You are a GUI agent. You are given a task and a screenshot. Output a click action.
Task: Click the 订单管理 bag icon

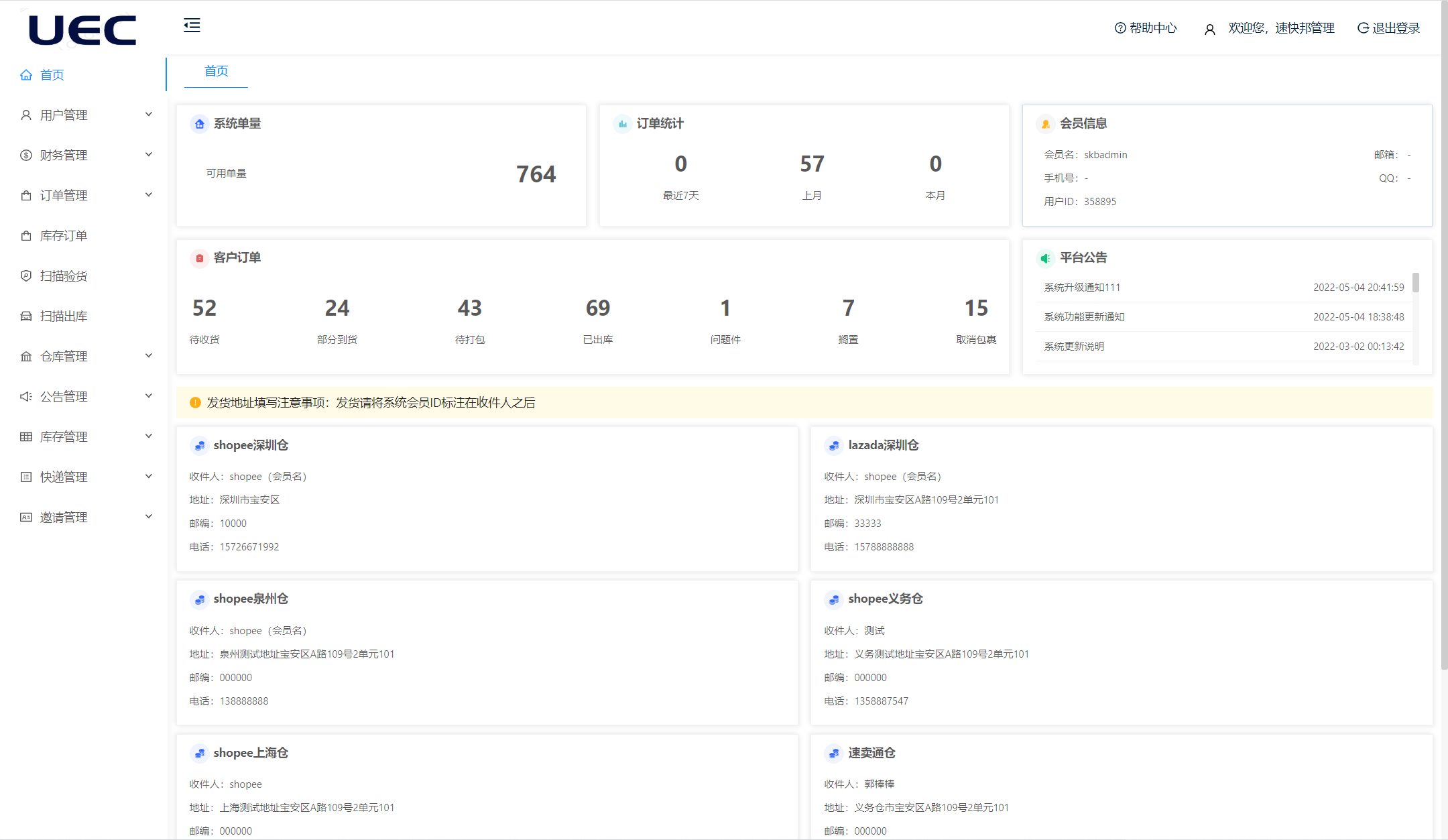[x=26, y=195]
